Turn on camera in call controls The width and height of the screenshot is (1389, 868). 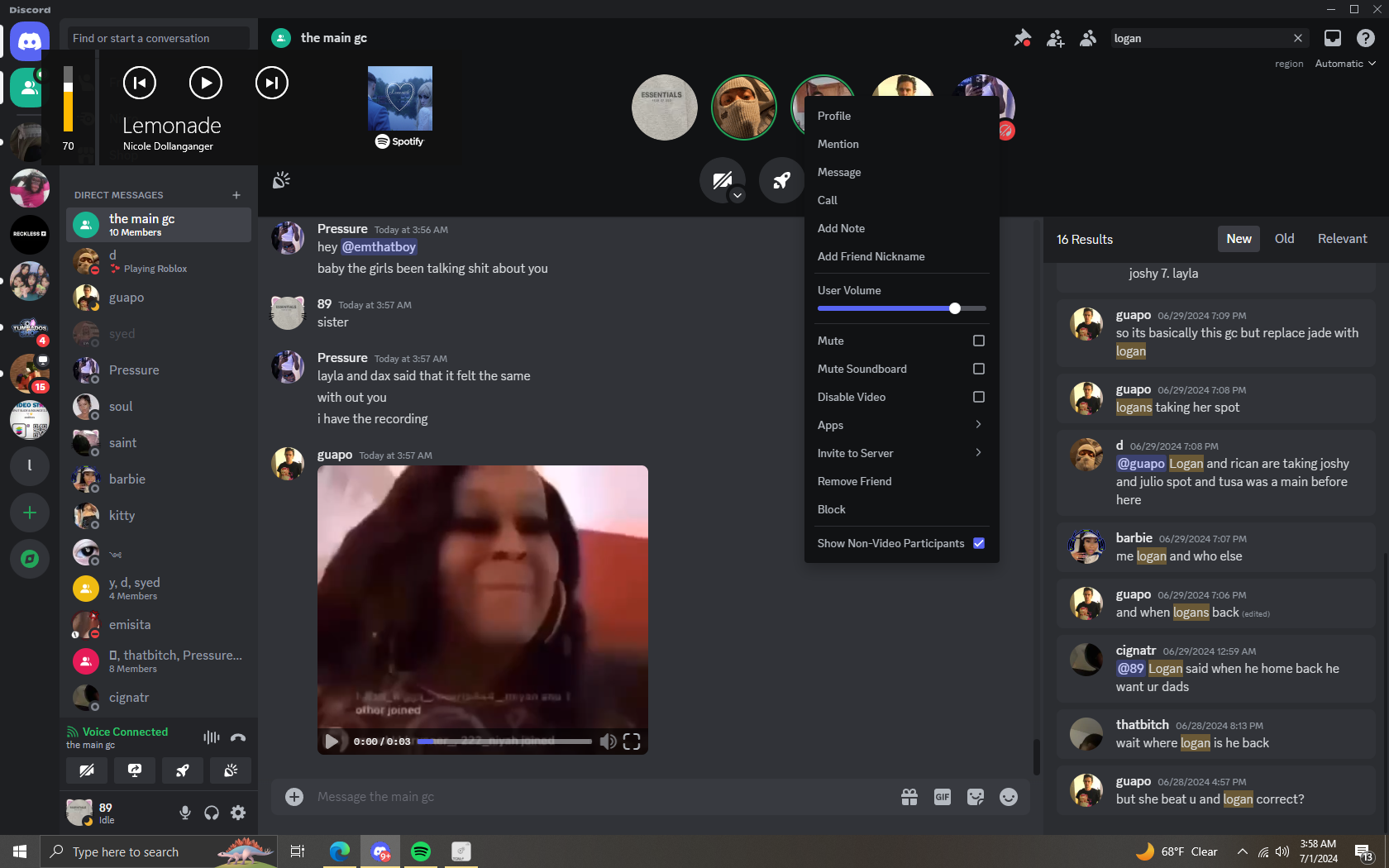[721, 180]
